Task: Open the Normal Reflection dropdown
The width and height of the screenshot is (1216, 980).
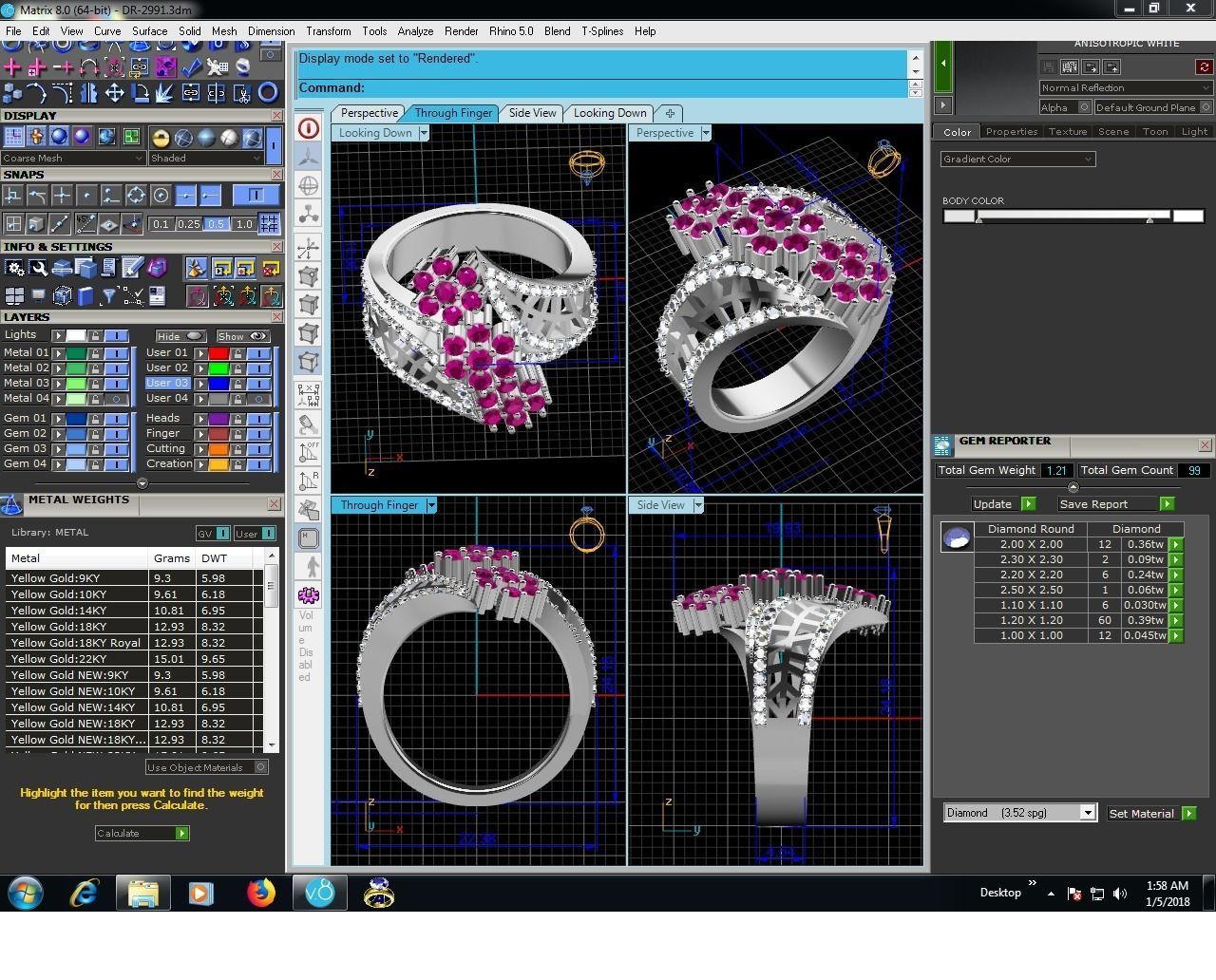Action: click(x=1126, y=87)
